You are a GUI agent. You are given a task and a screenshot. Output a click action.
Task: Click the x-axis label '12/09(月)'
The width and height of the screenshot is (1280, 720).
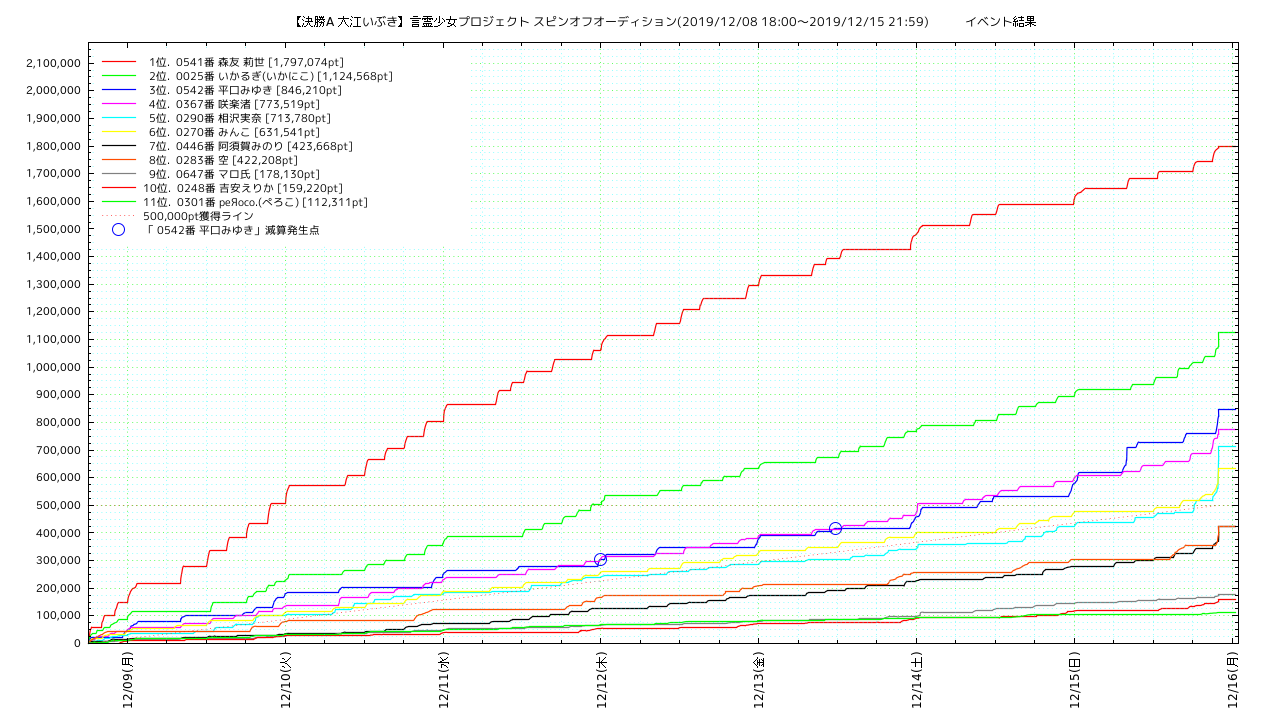click(127, 681)
